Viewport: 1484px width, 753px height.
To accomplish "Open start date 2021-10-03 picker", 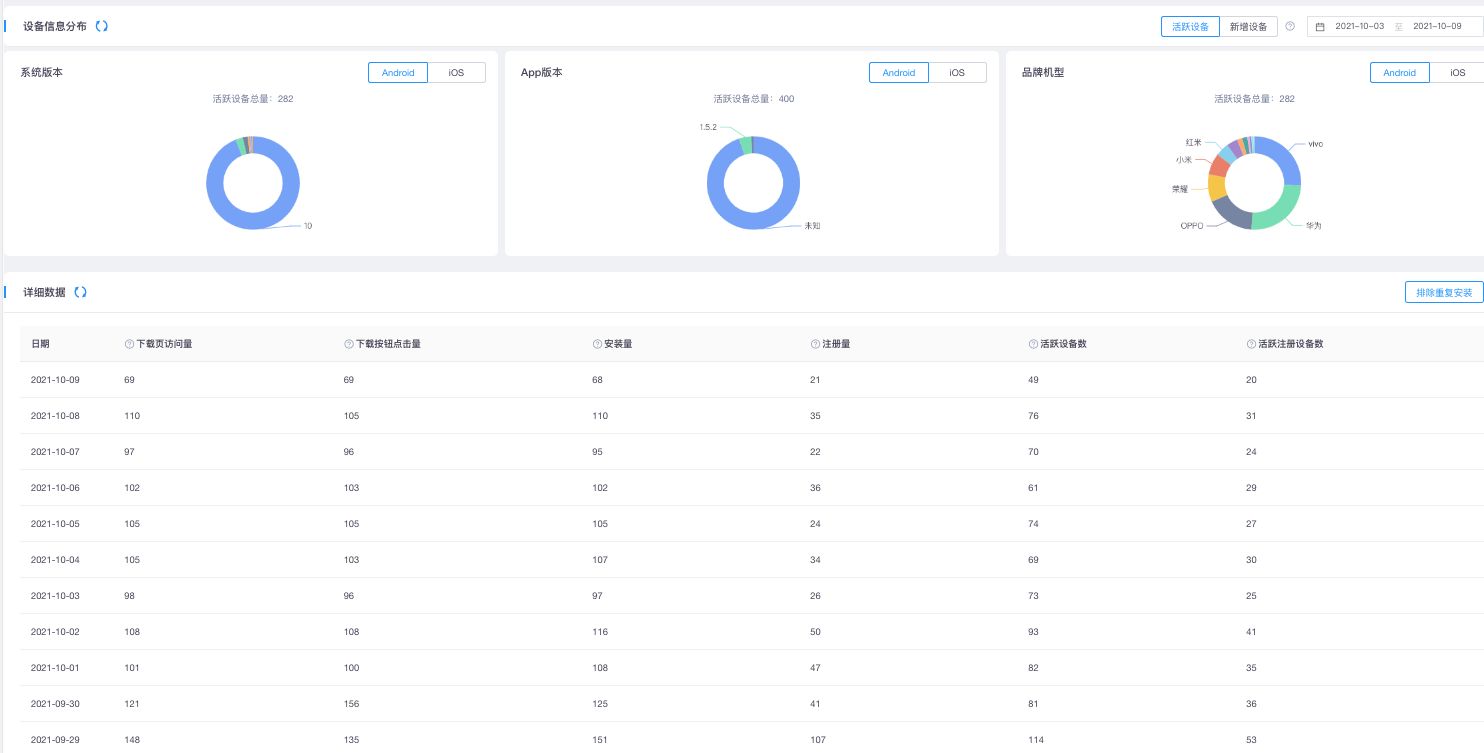I will pyautogui.click(x=1360, y=26).
